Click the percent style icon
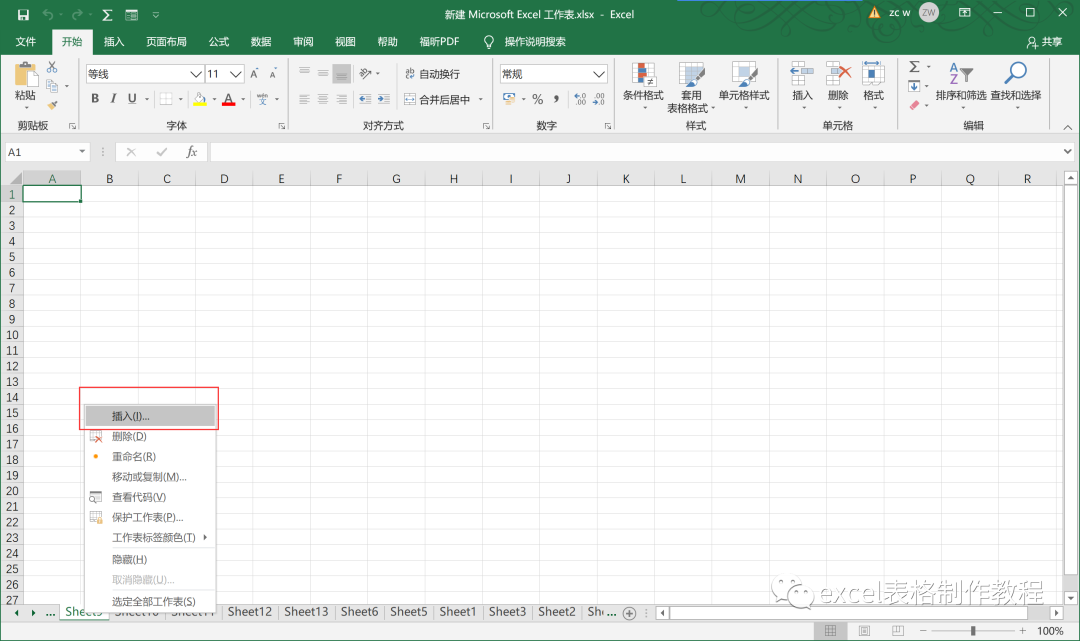Image resolution: width=1080 pixels, height=641 pixels. (x=538, y=99)
